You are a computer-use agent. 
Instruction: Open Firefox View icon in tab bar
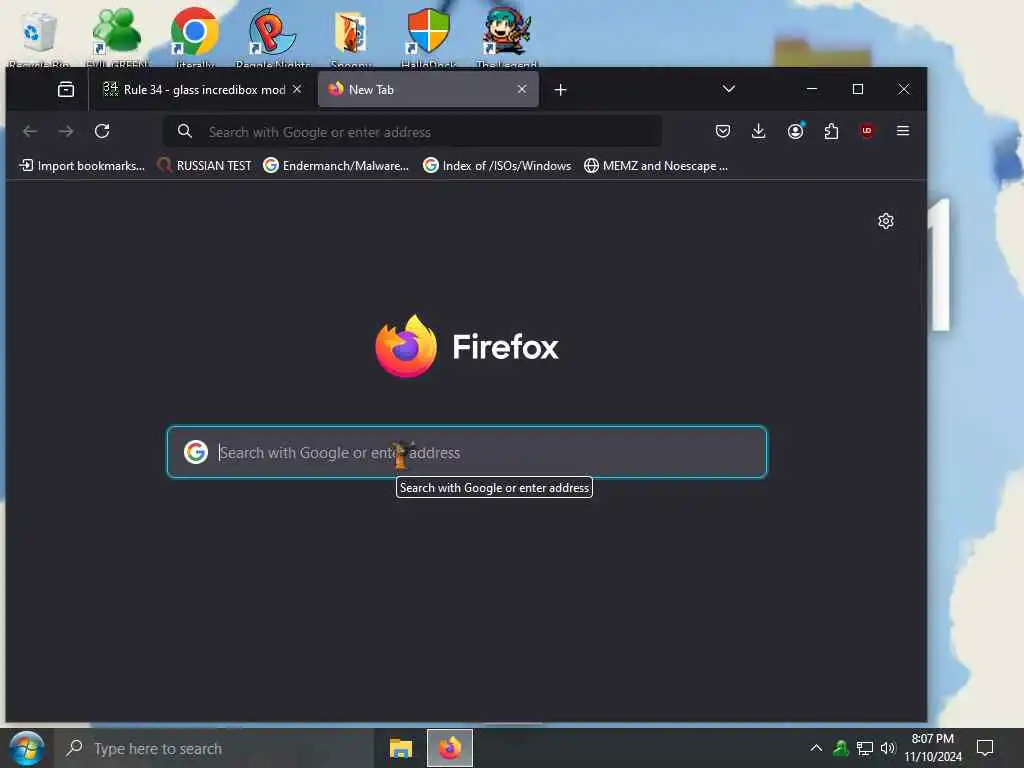66,89
